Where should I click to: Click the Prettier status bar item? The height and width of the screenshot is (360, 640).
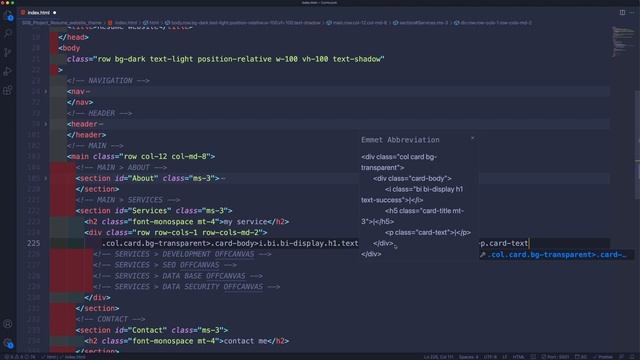tap(603, 357)
